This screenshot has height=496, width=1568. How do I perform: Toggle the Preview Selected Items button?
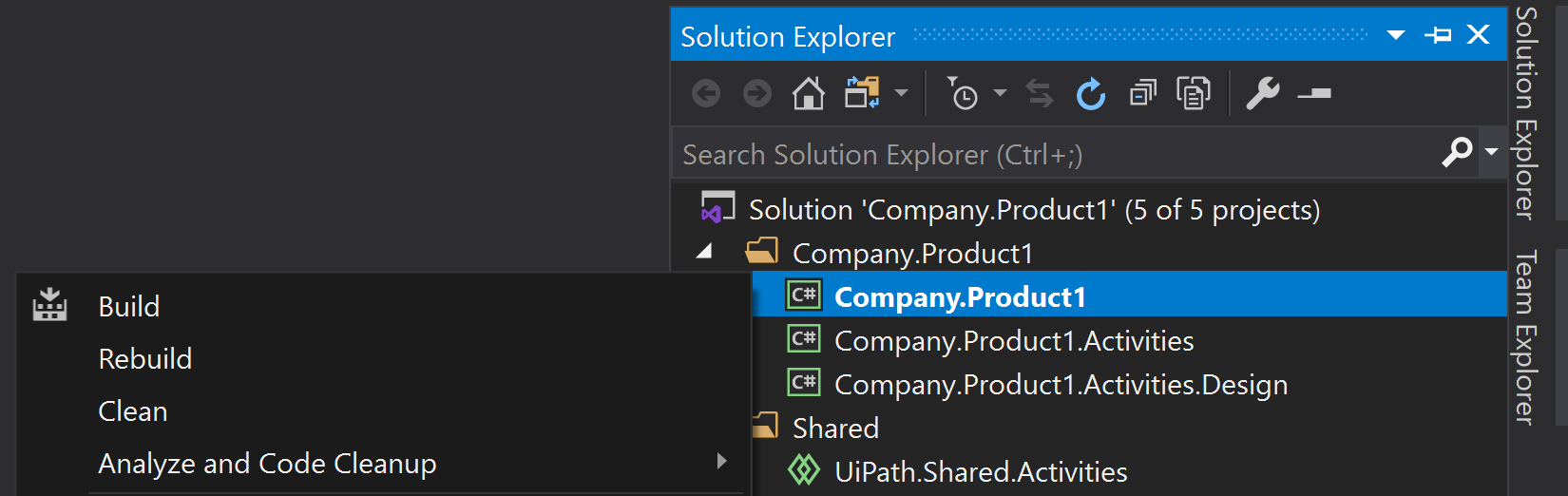1314,94
